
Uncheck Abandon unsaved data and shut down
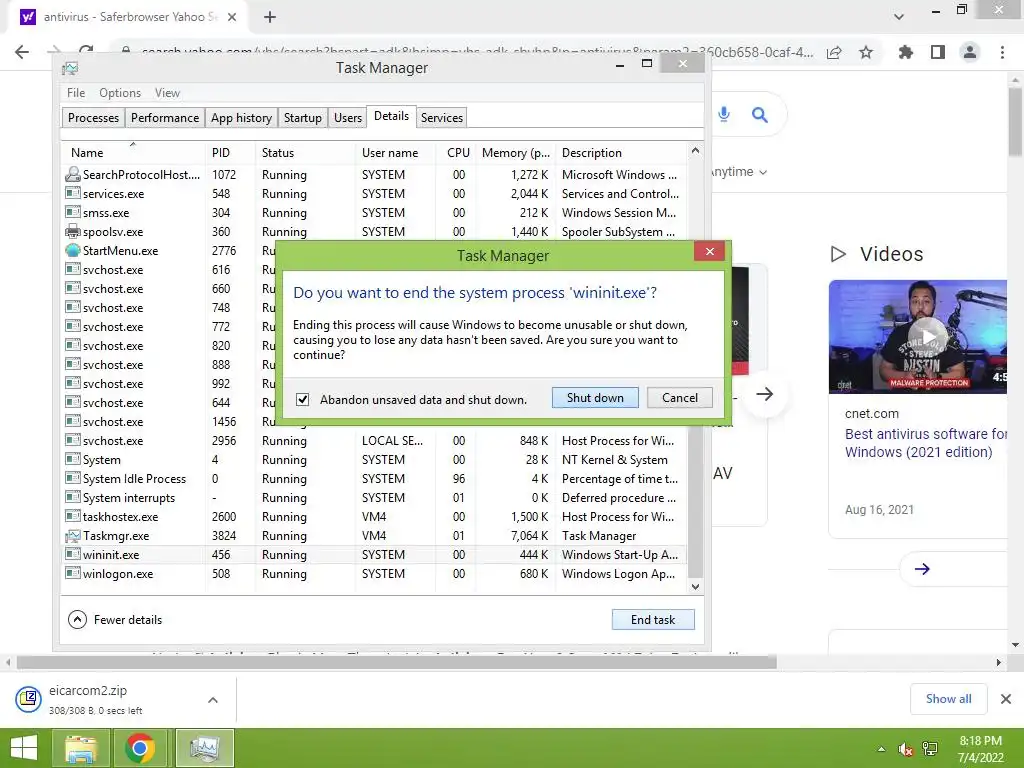[x=302, y=400]
